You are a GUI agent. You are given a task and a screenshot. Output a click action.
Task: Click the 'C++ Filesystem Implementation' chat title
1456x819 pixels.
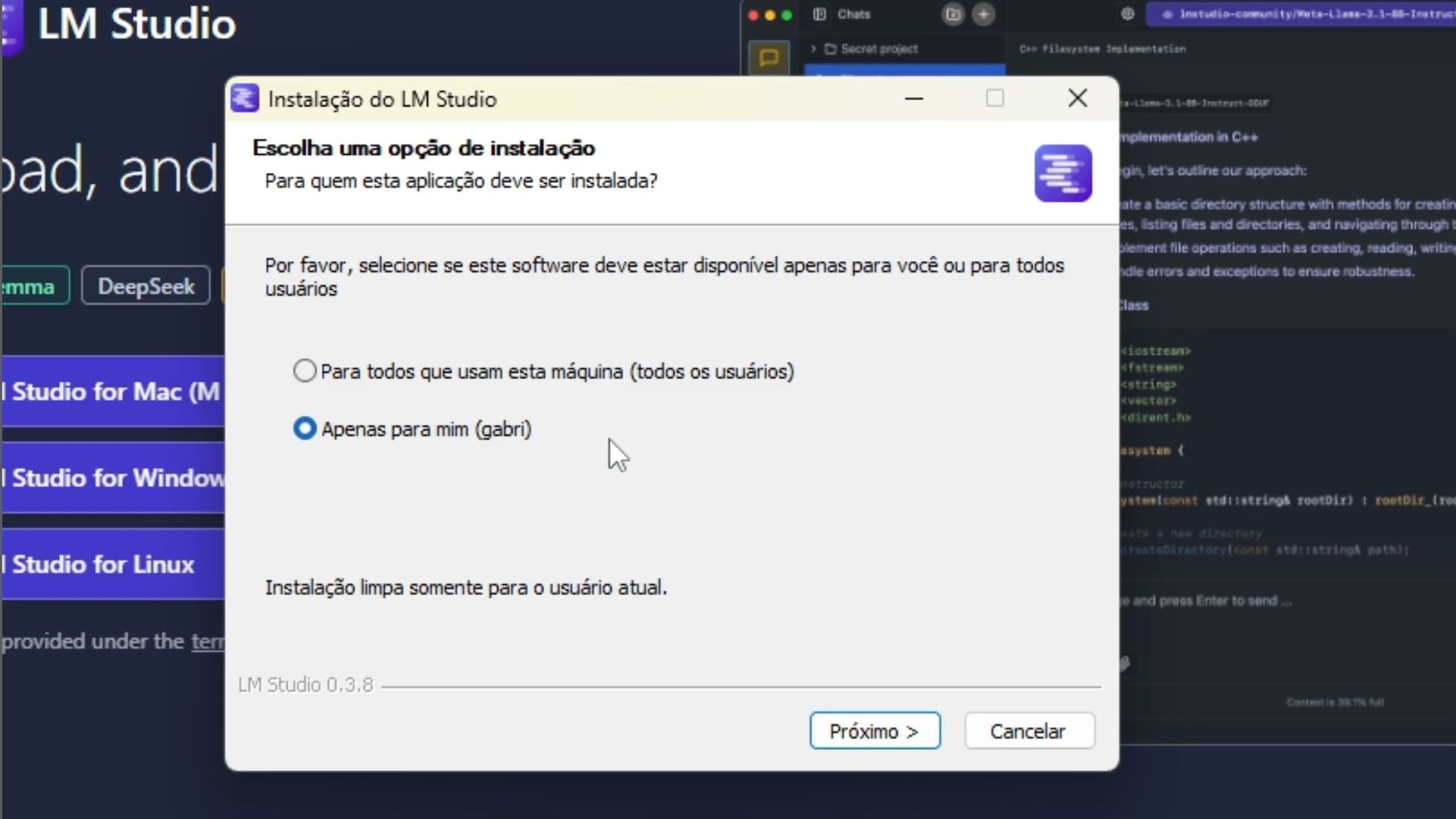(1102, 49)
